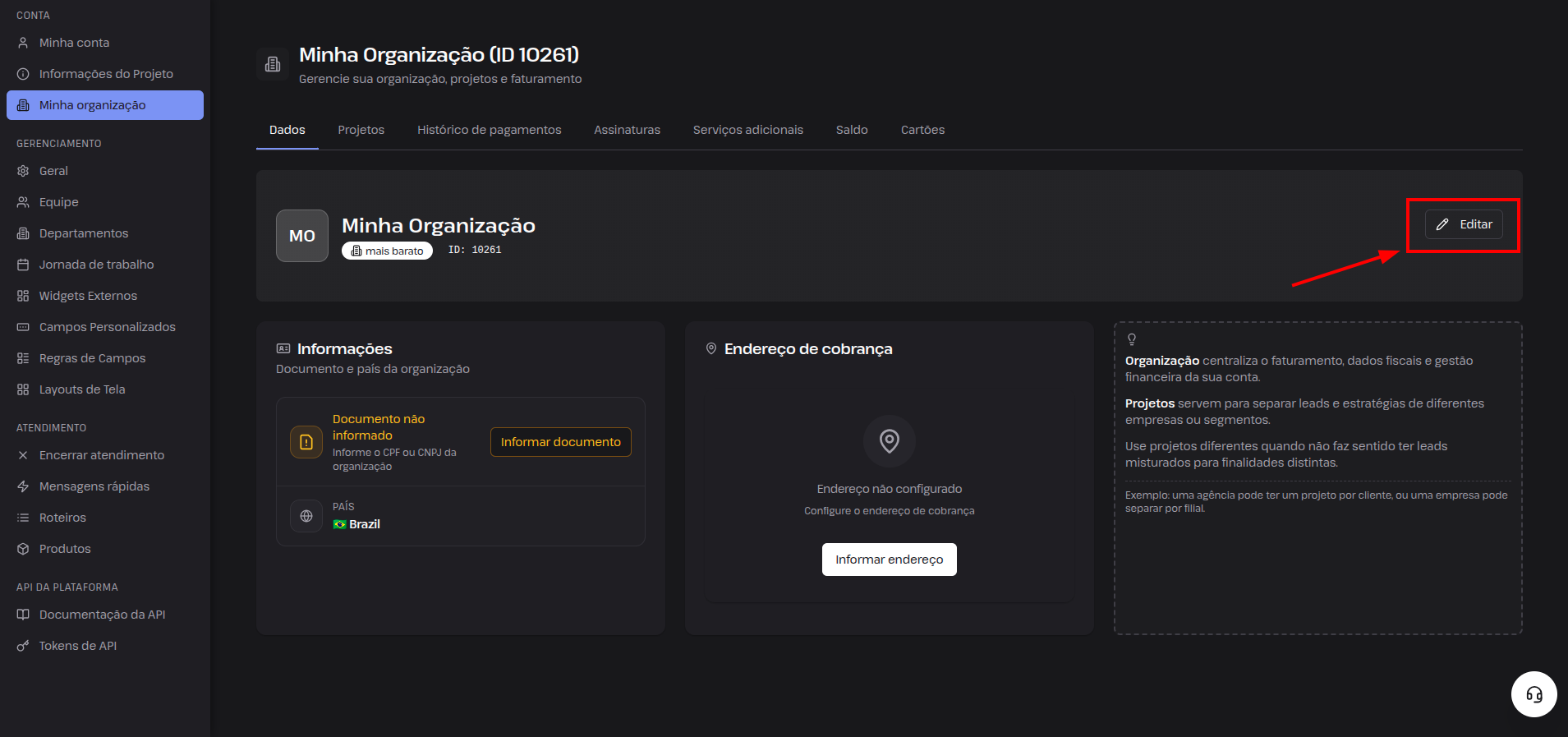Image resolution: width=1568 pixels, height=737 pixels.
Task: Click the headset support chat icon
Action: [1534, 694]
